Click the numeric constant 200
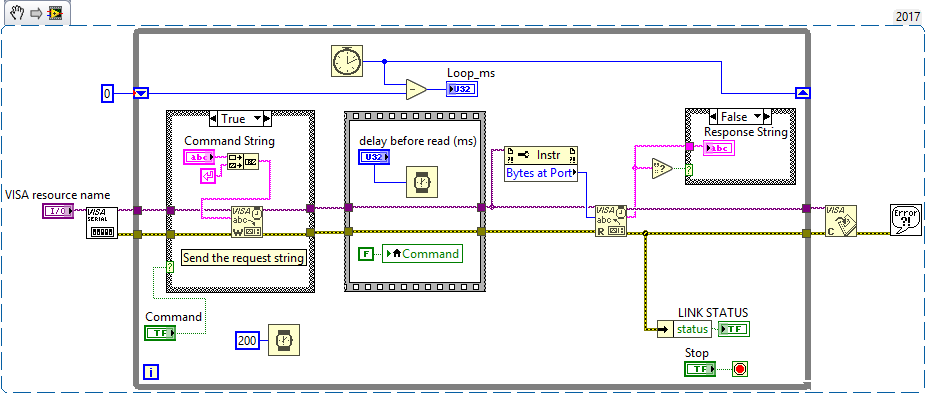This screenshot has width=926, height=394. (x=248, y=340)
